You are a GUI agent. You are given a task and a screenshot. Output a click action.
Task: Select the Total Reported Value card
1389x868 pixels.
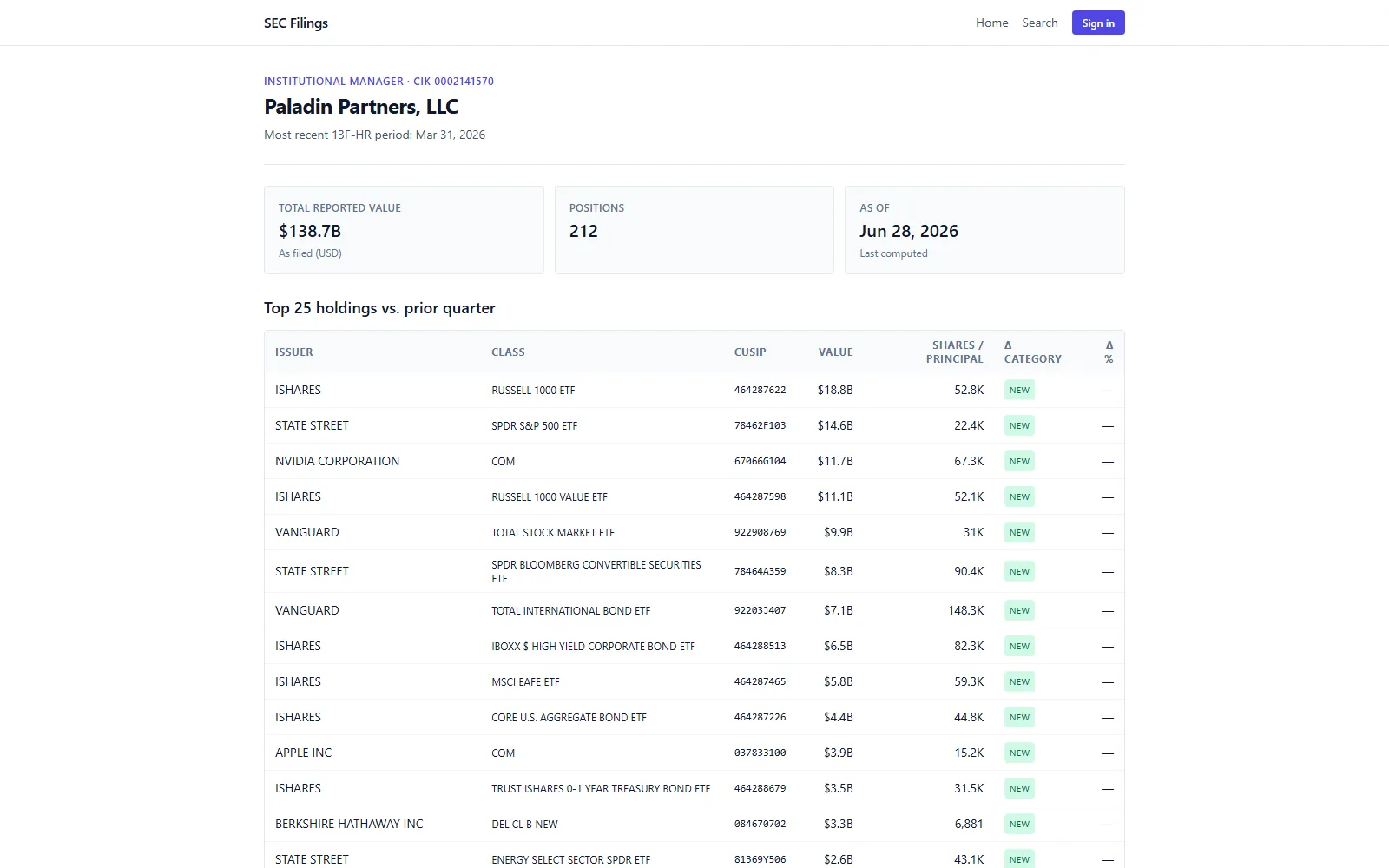tap(404, 230)
